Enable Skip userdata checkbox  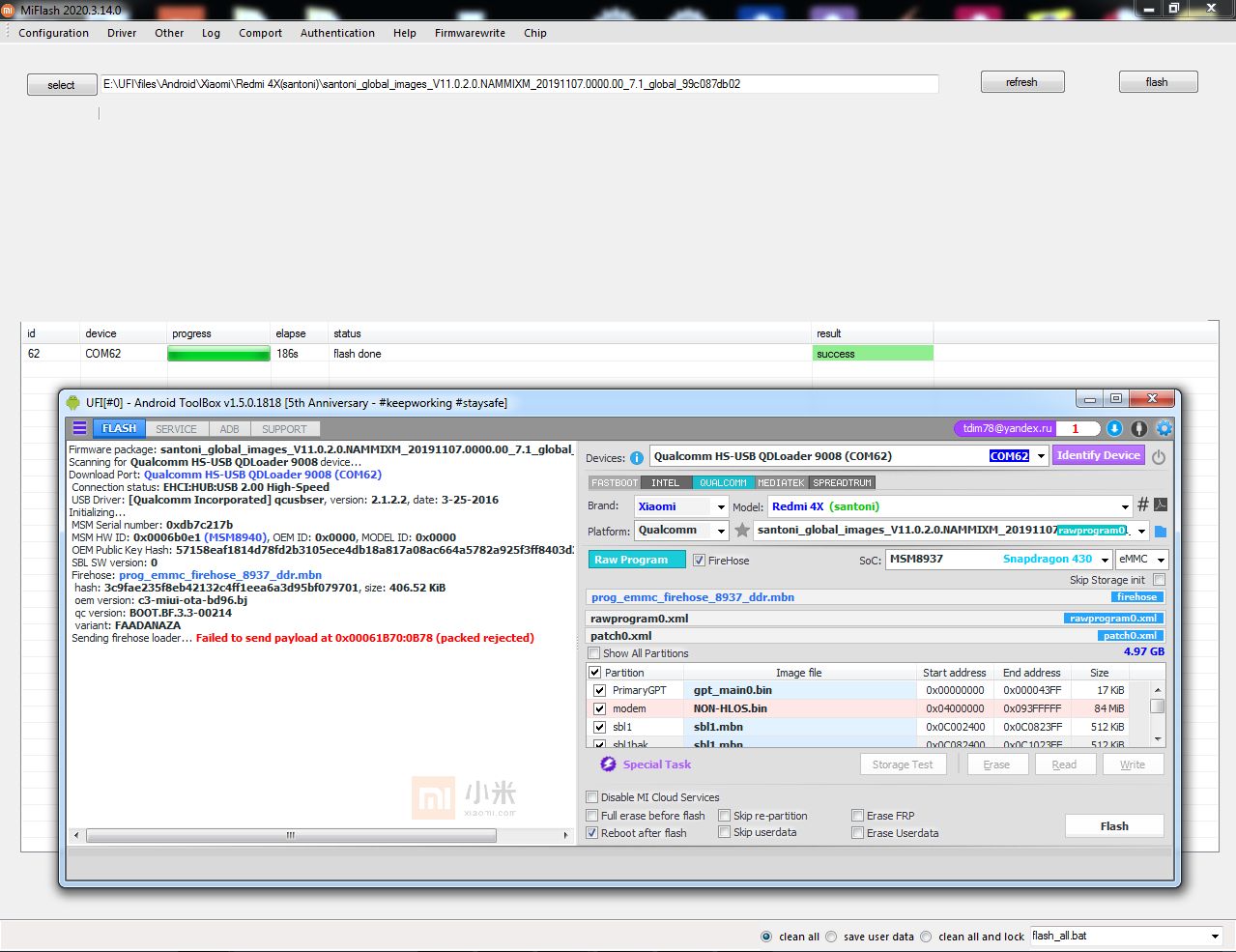tap(724, 832)
